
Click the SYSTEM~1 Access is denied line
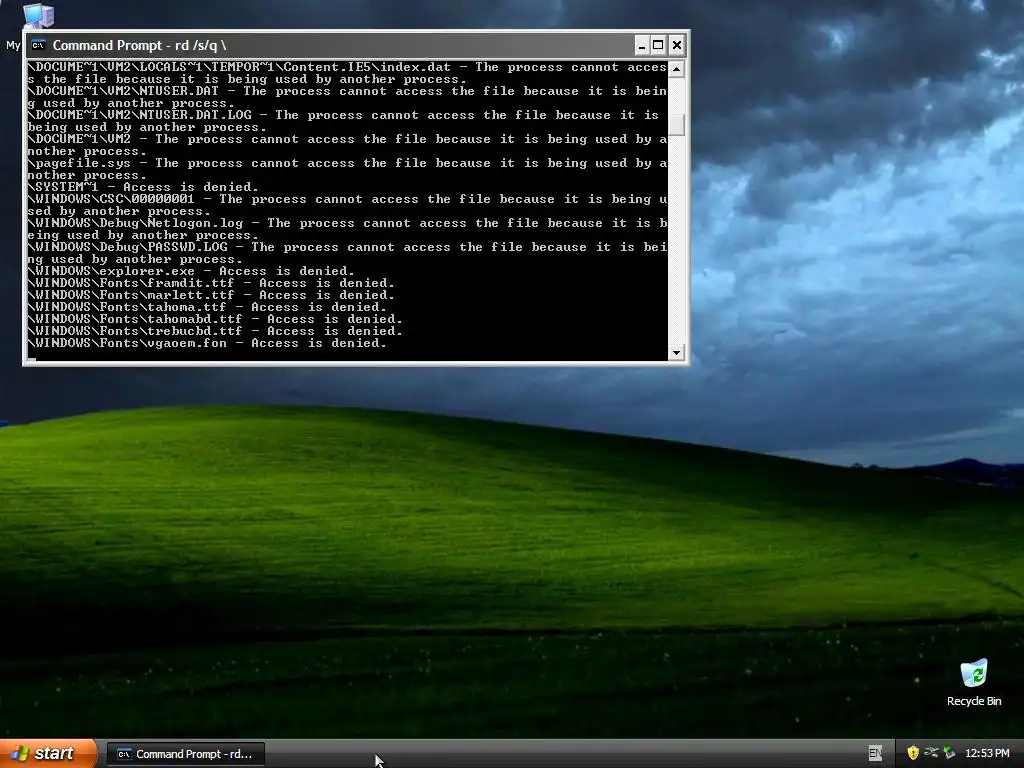coord(143,187)
